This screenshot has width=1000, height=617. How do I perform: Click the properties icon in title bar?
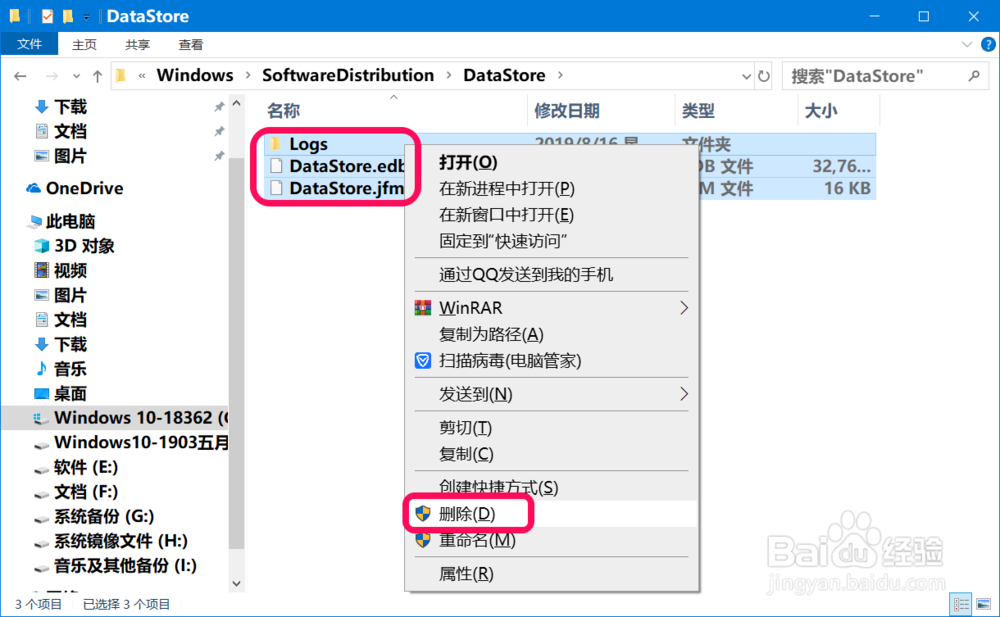pos(47,16)
